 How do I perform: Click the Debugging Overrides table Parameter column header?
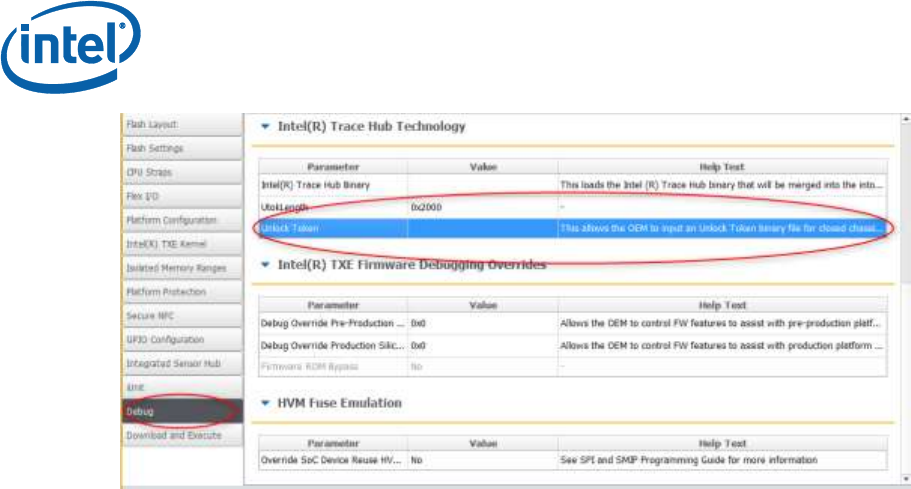[333, 305]
